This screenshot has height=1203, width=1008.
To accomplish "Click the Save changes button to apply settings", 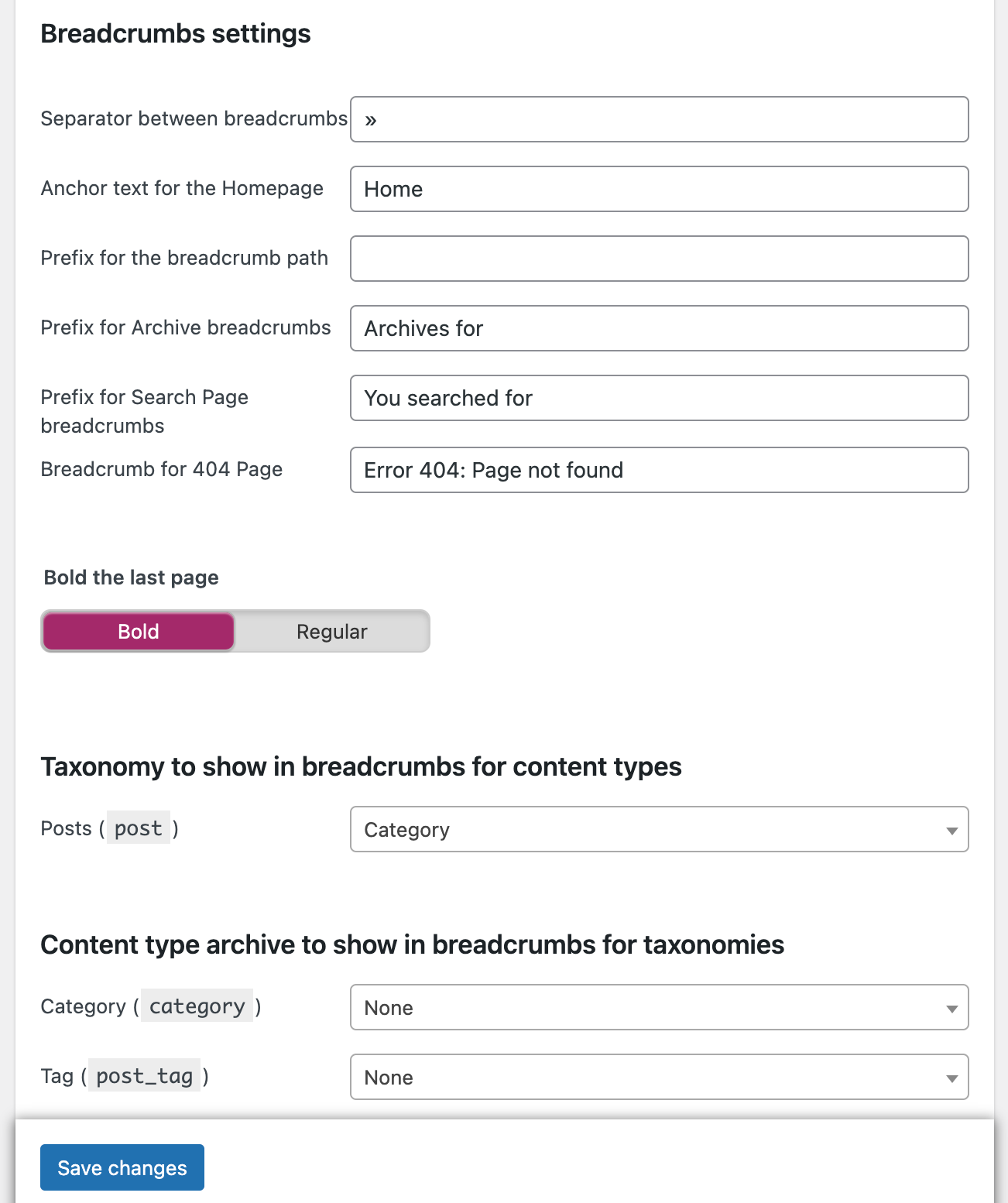I will pos(122,1167).
